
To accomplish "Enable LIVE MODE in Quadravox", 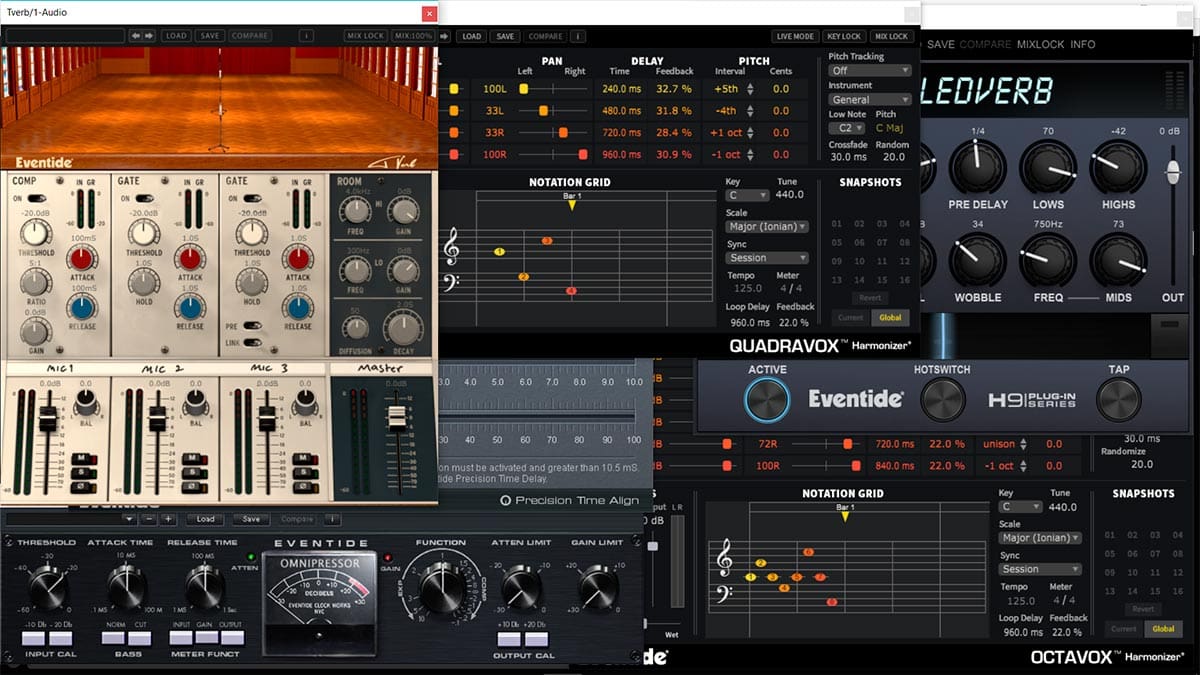I will point(795,36).
